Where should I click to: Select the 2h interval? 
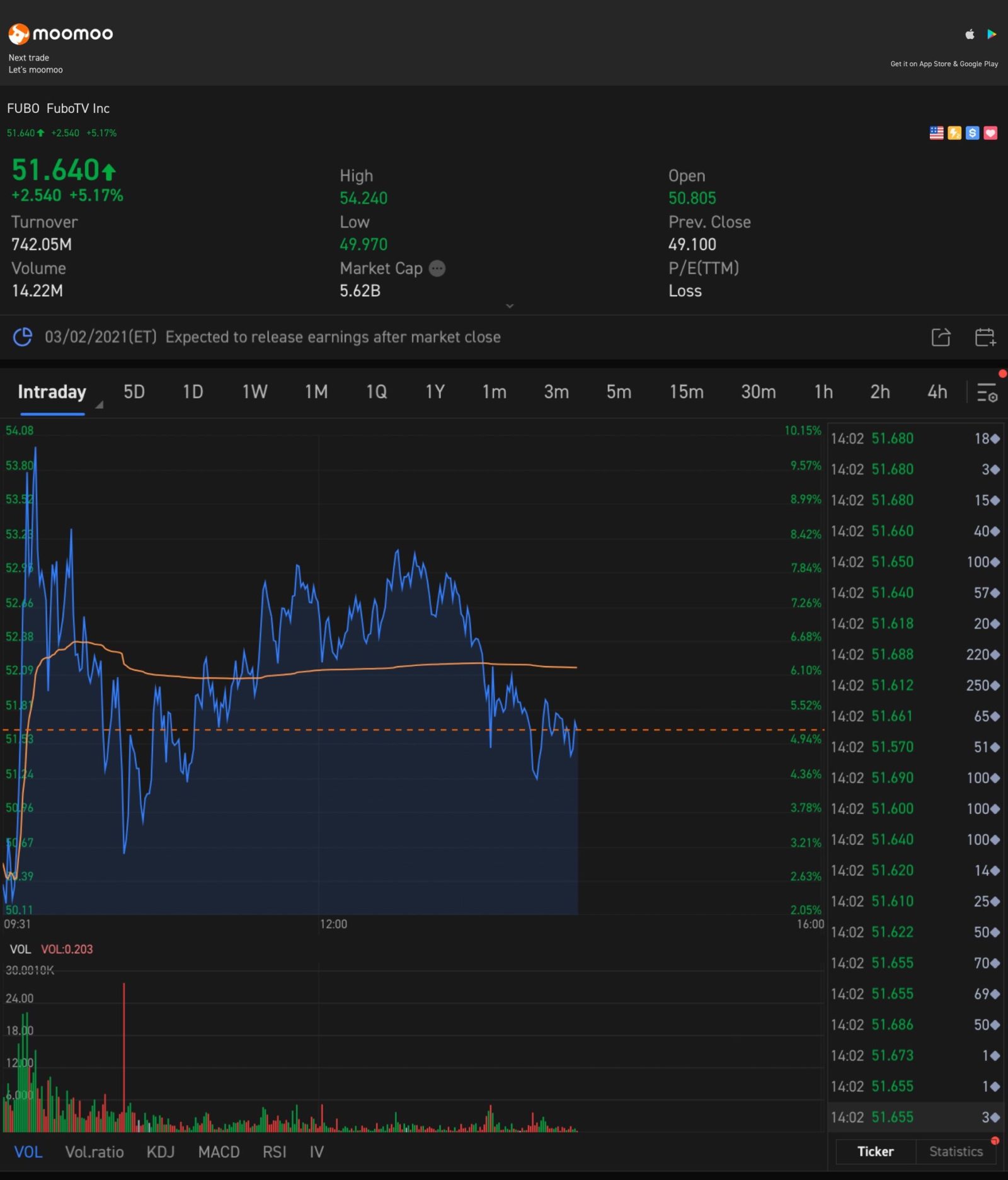tap(880, 392)
